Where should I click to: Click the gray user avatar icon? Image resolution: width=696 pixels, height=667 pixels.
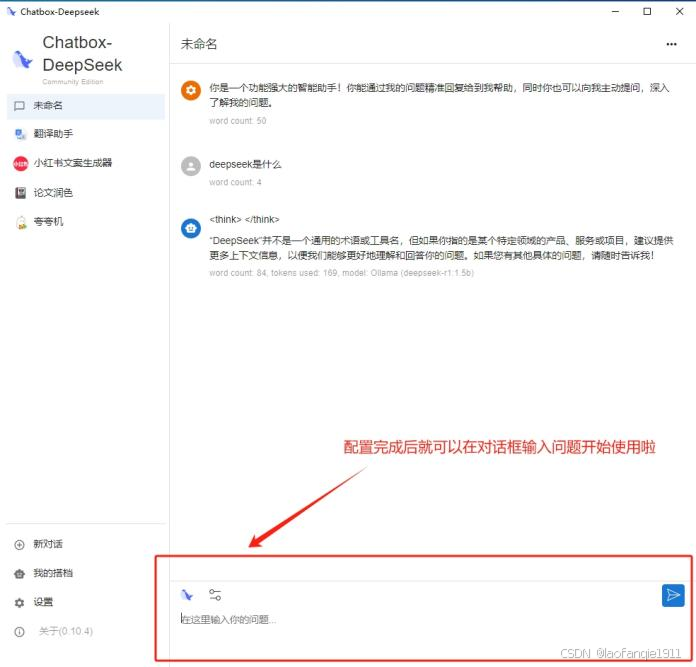pos(191,166)
